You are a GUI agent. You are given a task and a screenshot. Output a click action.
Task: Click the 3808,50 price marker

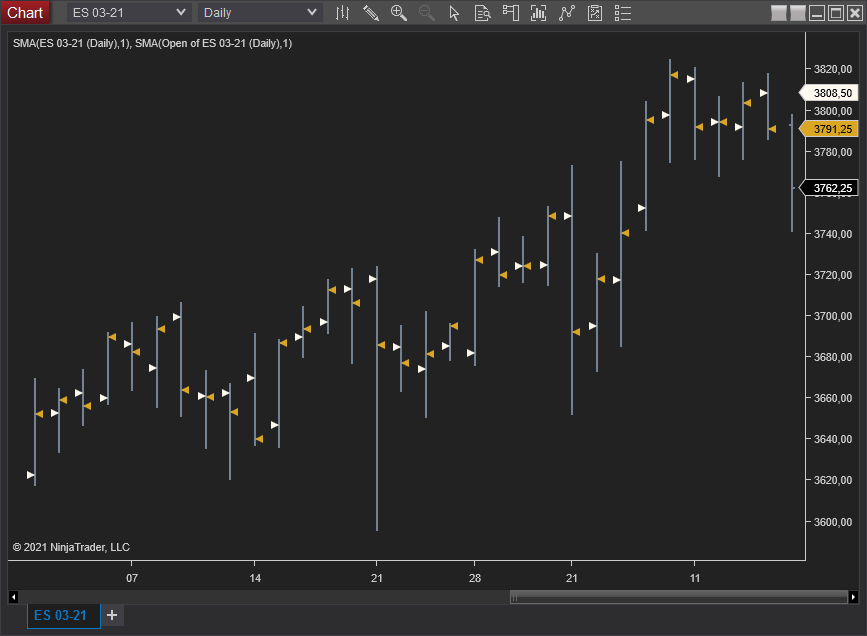pos(830,93)
